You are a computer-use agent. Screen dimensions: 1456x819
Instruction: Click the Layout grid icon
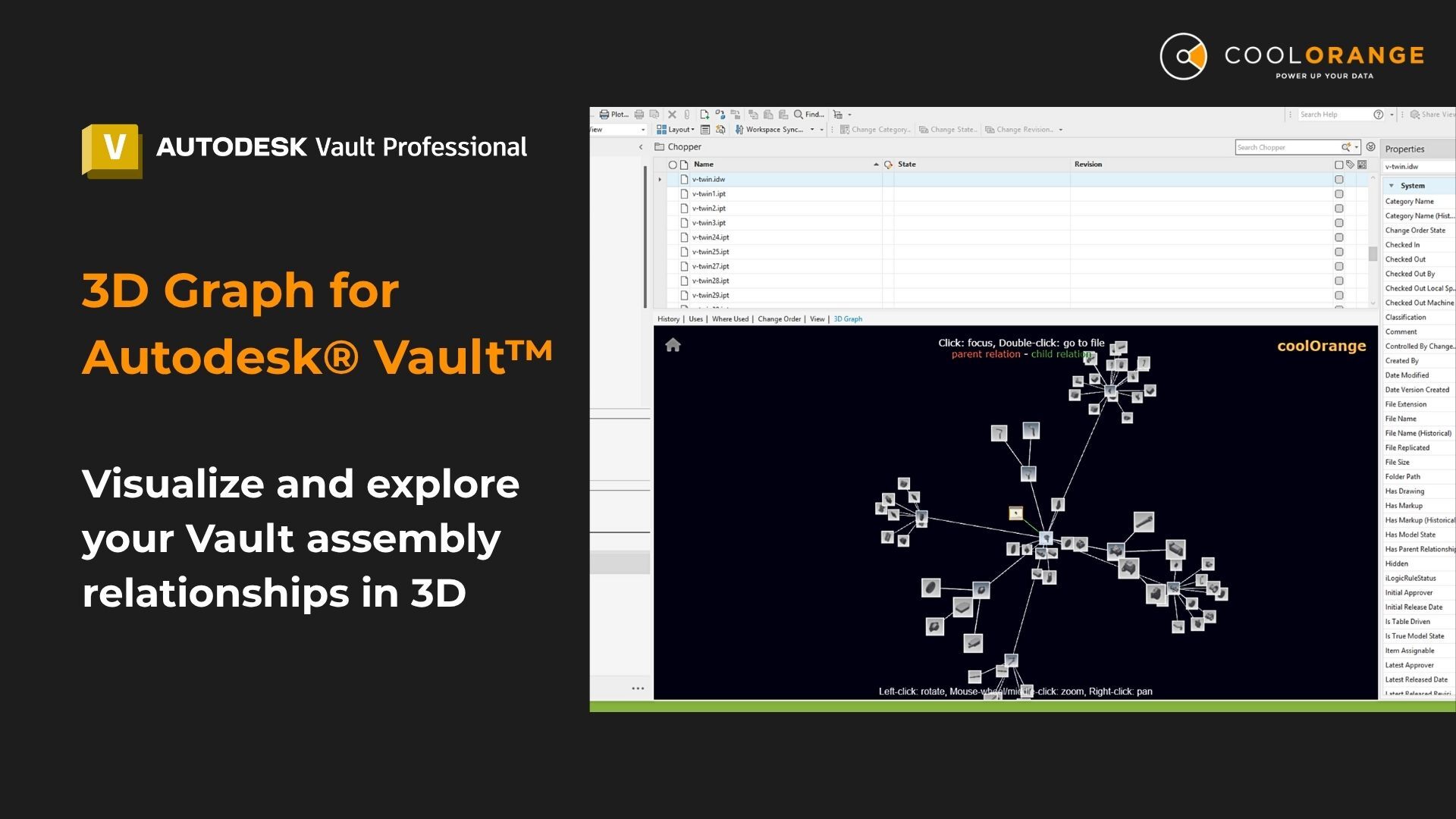pyautogui.click(x=661, y=130)
